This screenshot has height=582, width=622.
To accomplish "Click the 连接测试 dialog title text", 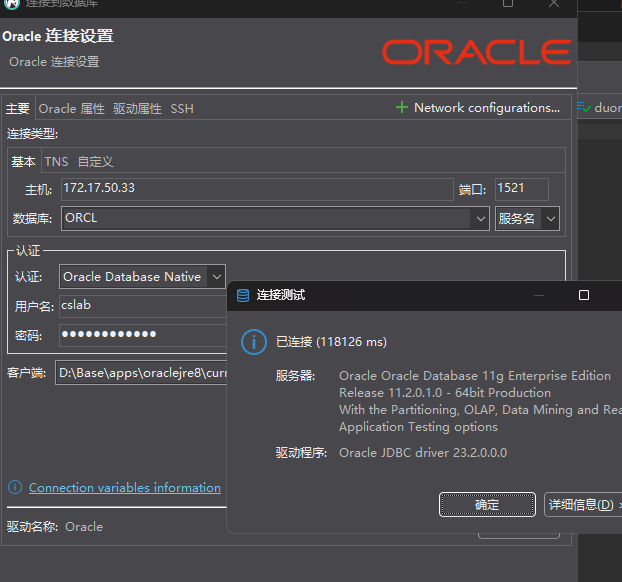I will (x=281, y=295).
